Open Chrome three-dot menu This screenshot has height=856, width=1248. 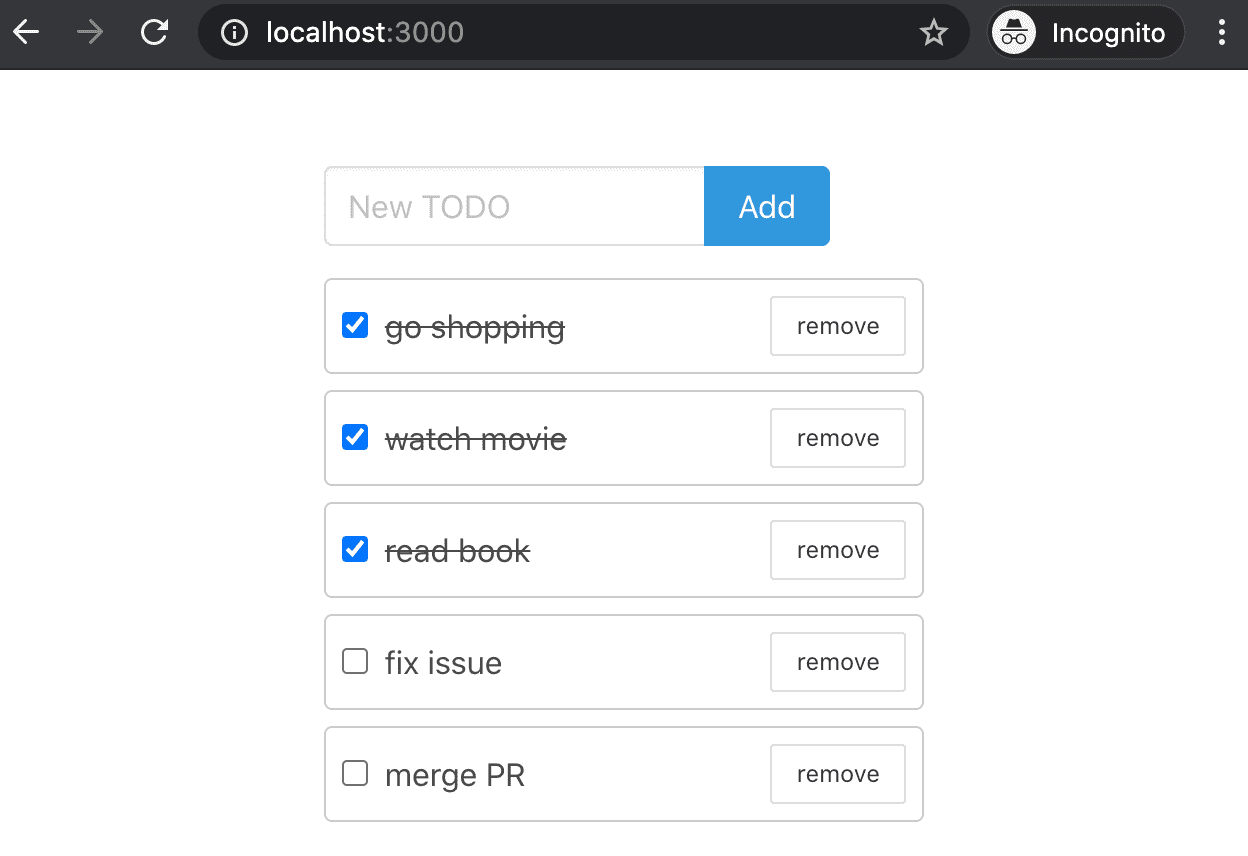point(1221,33)
